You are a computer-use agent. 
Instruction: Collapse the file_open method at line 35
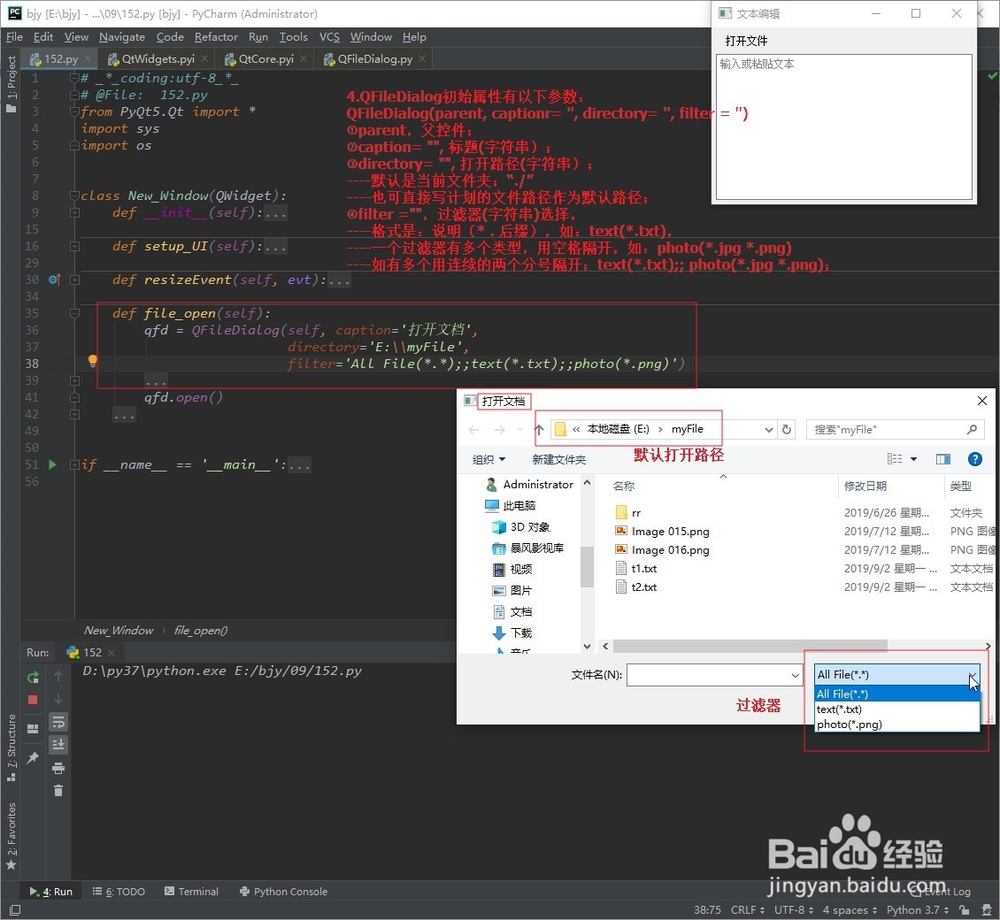75,313
